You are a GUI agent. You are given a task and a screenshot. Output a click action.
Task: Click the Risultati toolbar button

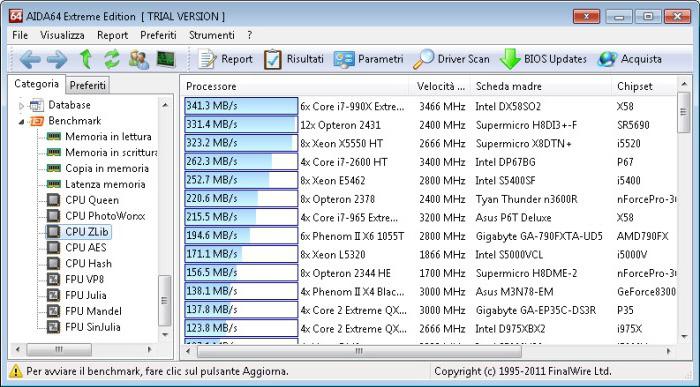coord(293,59)
